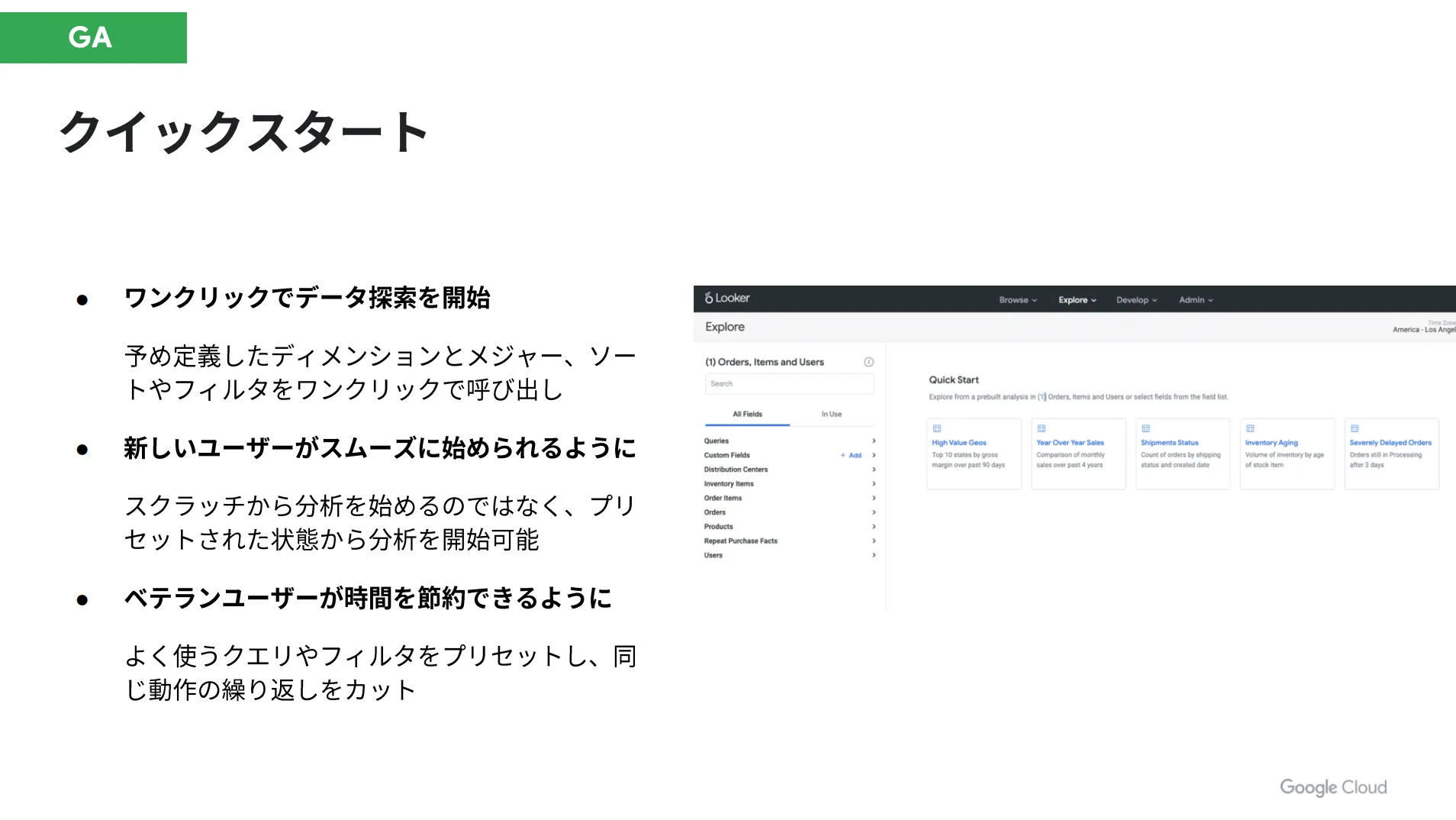Click the Users label in field list
Screen dimensions: 1456x820
713,555
